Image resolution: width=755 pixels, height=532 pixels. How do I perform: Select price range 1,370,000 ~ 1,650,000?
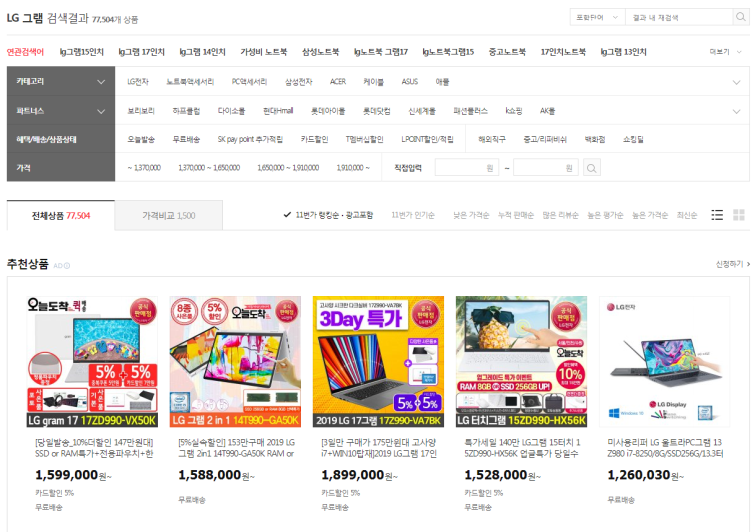click(209, 168)
